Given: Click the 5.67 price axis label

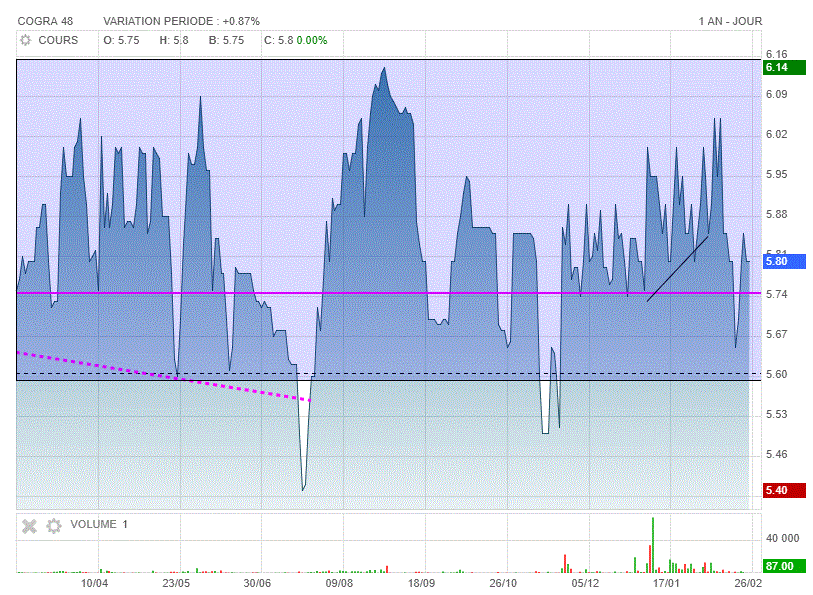Looking at the screenshot, I should [x=776, y=334].
